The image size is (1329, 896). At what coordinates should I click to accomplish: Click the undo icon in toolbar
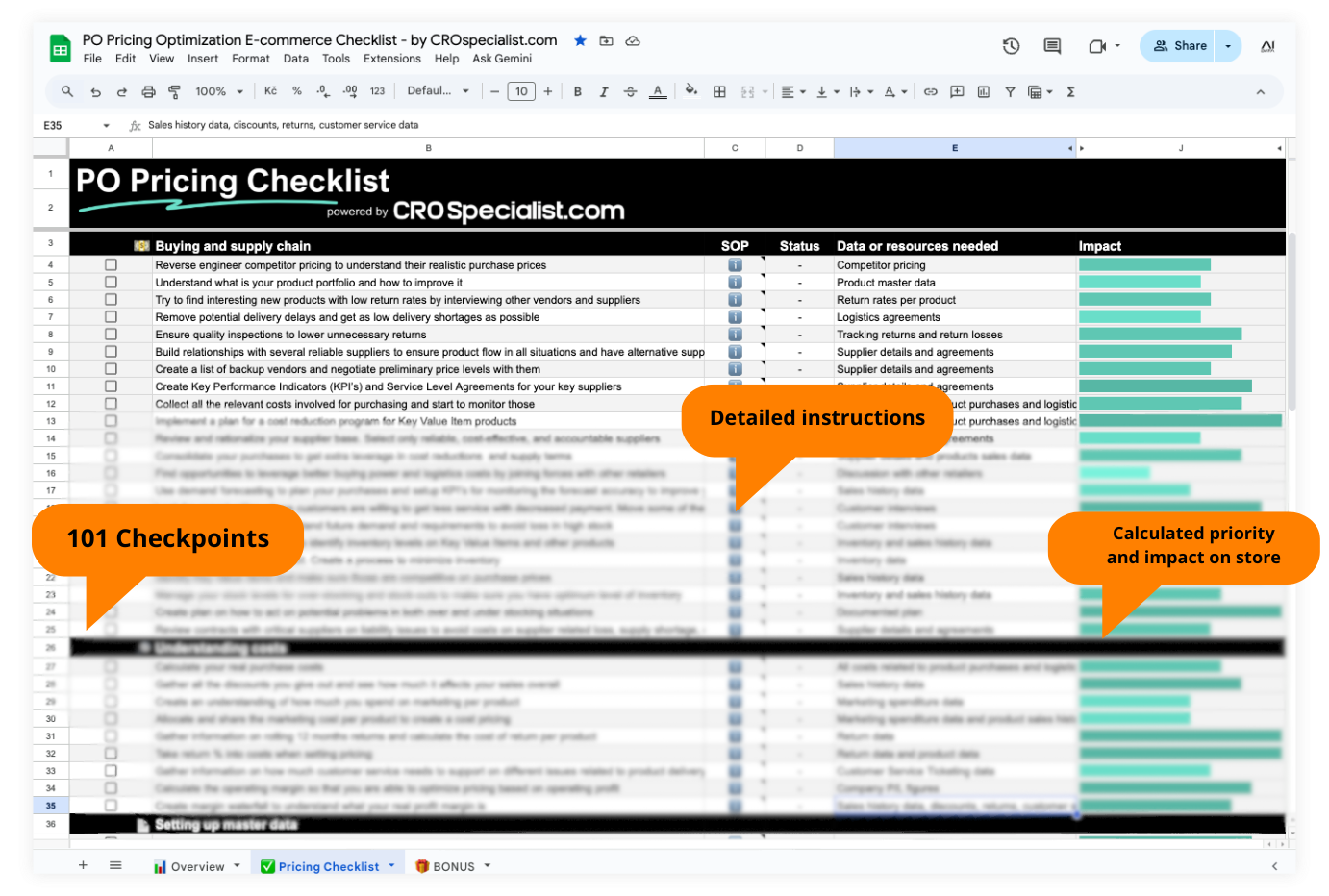click(95, 92)
